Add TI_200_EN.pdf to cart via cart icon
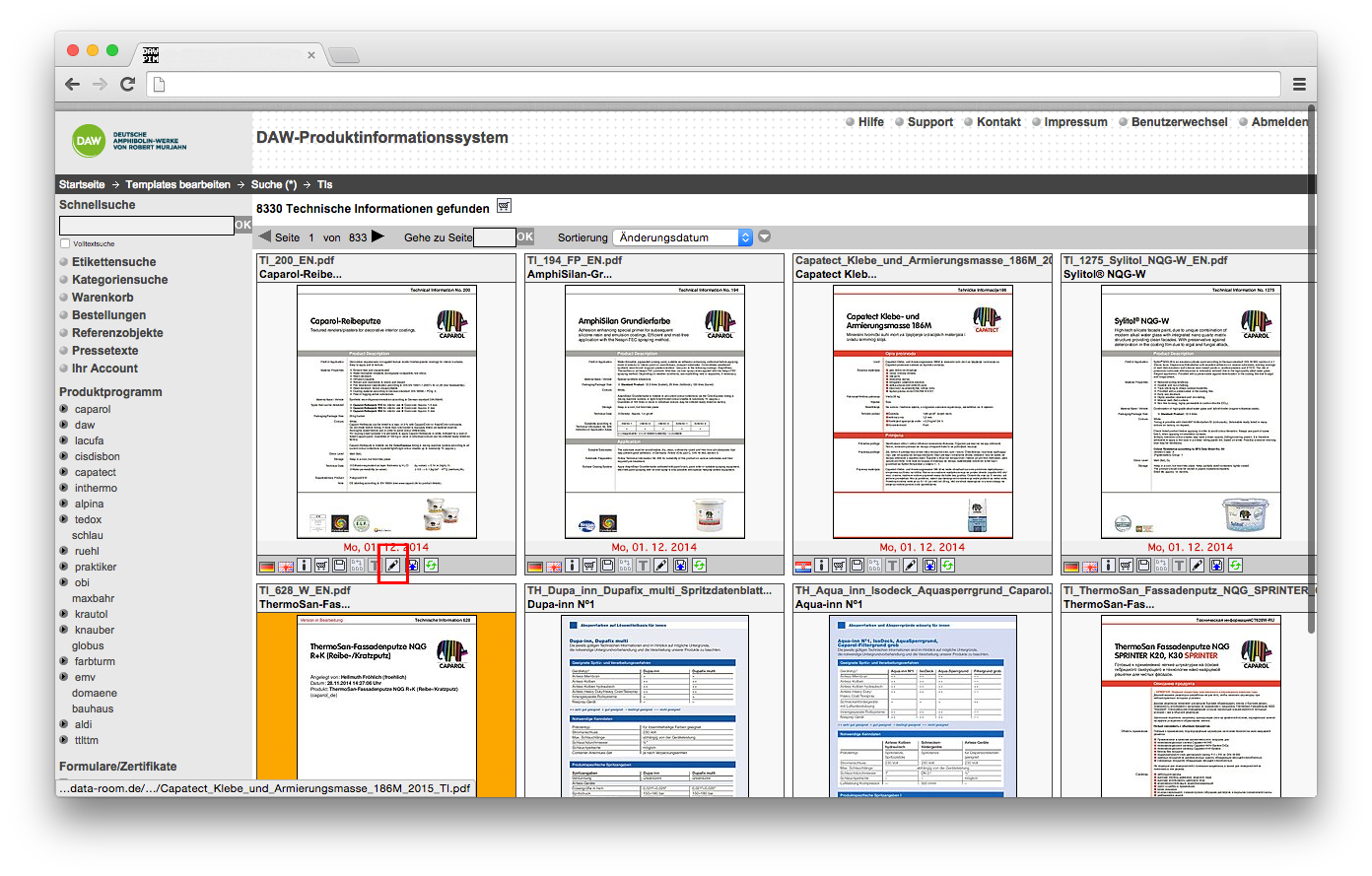The image size is (1372, 876). pyautogui.click(x=321, y=566)
